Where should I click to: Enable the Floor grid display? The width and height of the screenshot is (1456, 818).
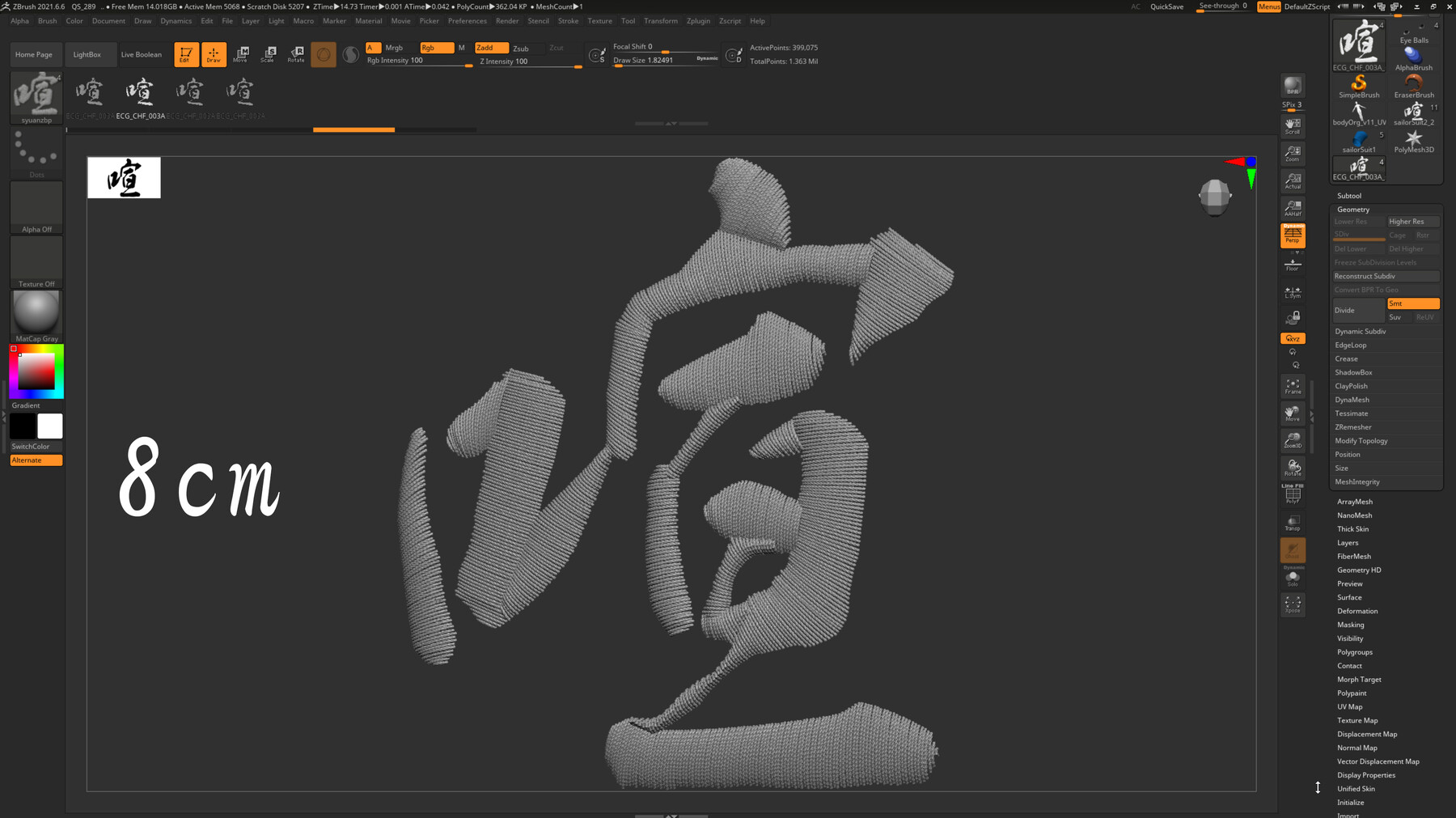click(1292, 263)
